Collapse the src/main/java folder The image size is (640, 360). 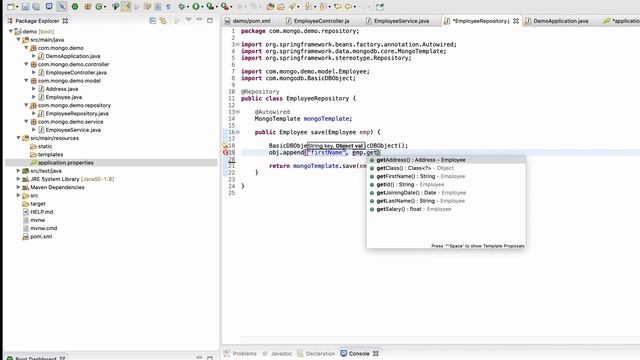[18, 40]
